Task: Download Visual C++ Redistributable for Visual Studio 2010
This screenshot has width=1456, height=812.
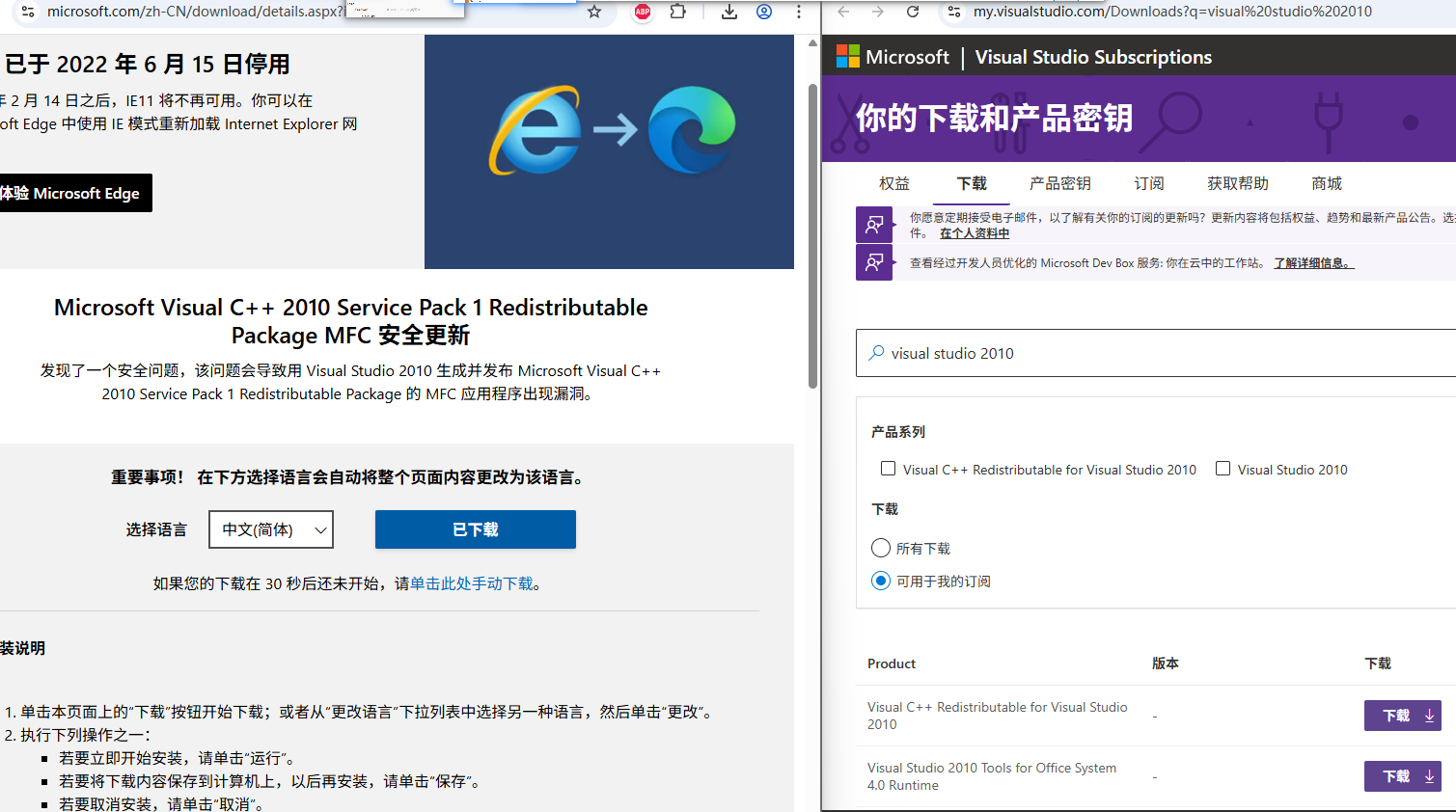Action: (1402, 716)
